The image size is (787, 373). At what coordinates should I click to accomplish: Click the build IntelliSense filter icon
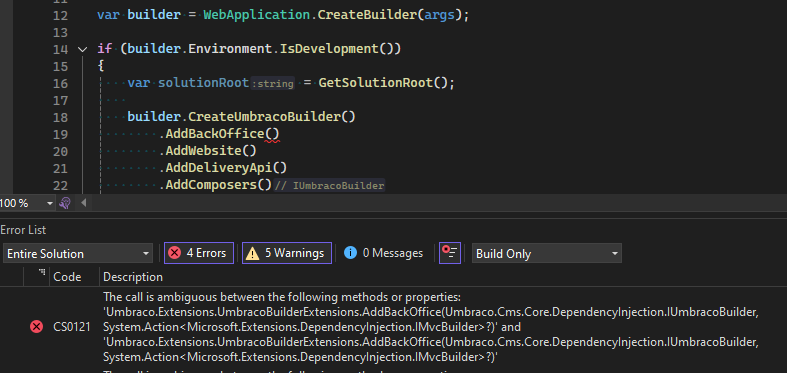pyautogui.click(x=450, y=253)
